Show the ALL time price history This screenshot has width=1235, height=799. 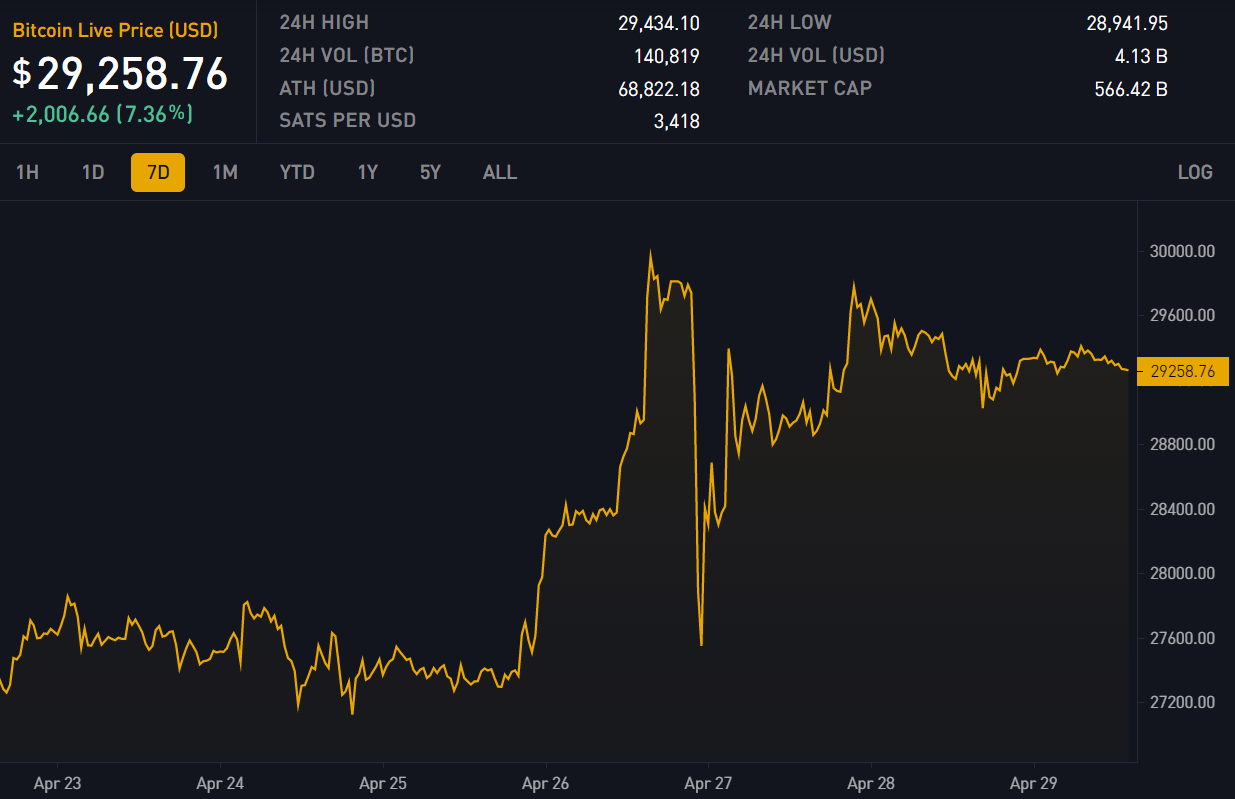tap(499, 172)
